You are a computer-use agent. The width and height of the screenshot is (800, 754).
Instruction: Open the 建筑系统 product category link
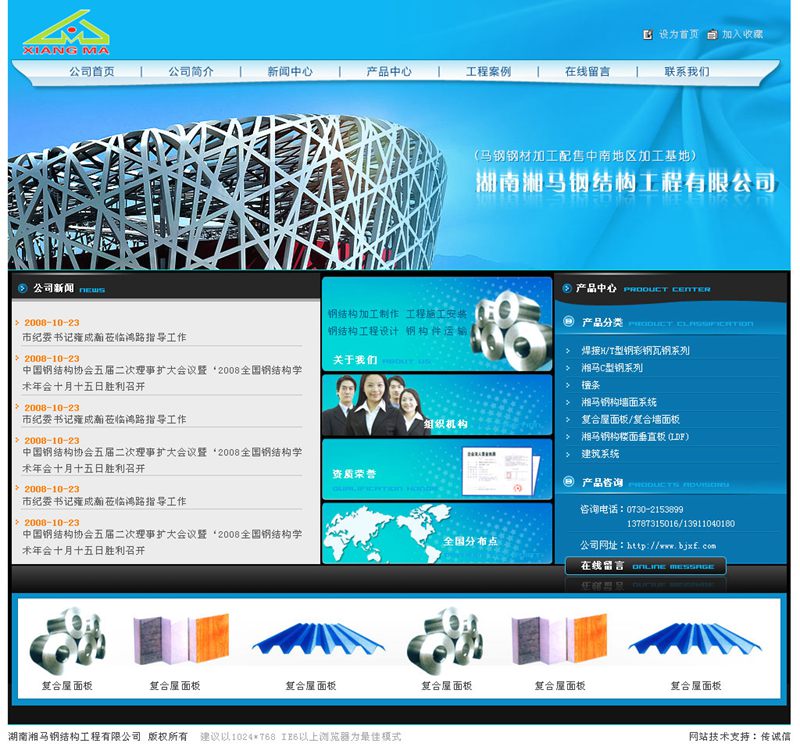[x=600, y=454]
